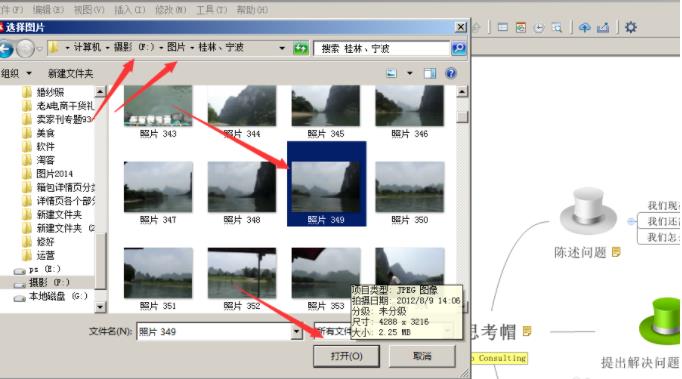Click the search magnifier icon

click(458, 48)
